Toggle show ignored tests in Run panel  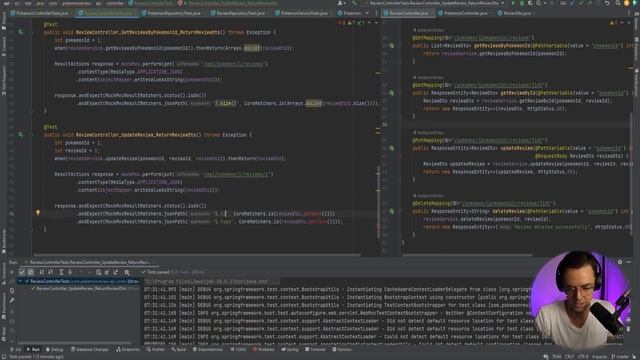click(31, 272)
